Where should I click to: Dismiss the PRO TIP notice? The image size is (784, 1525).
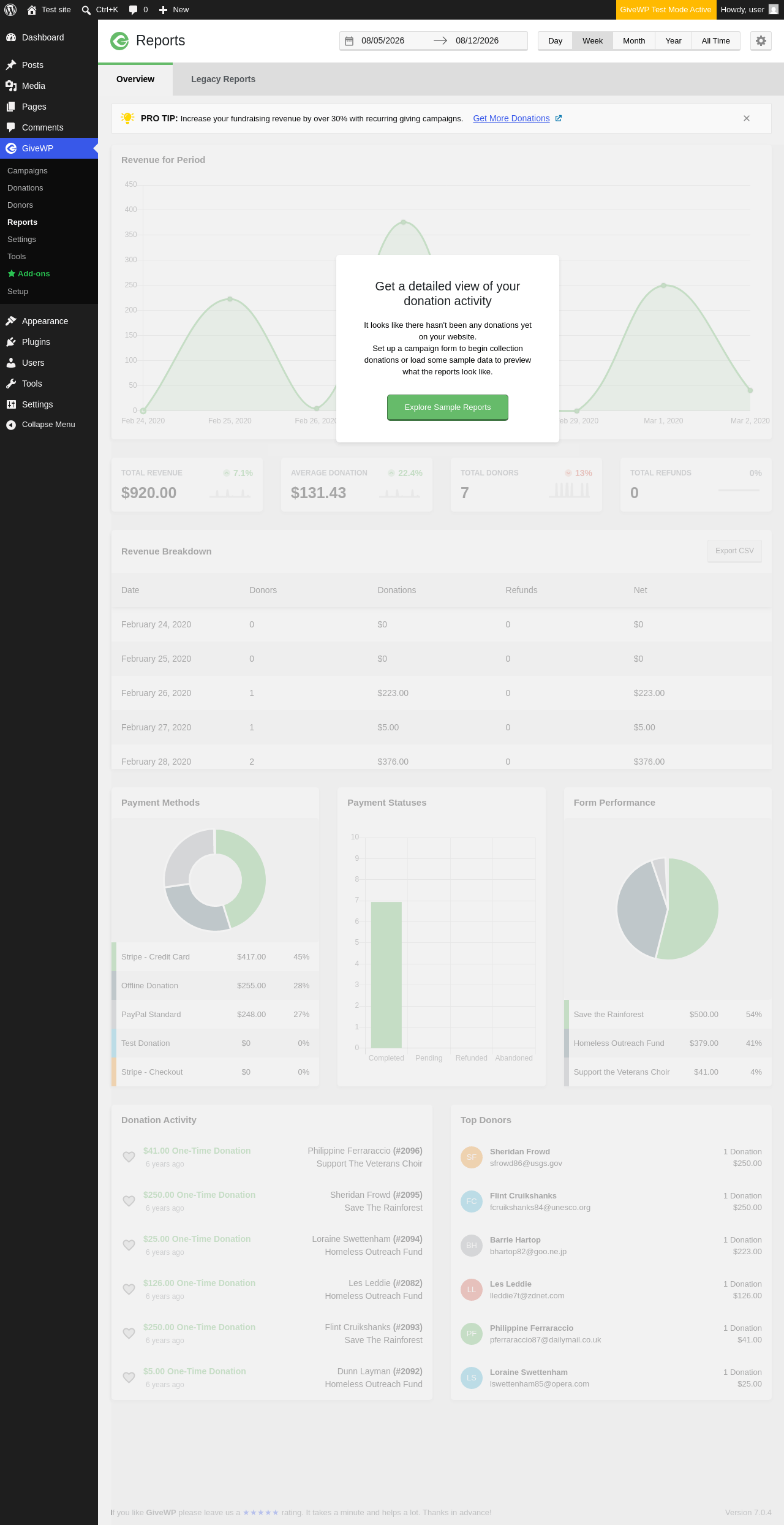tap(747, 118)
